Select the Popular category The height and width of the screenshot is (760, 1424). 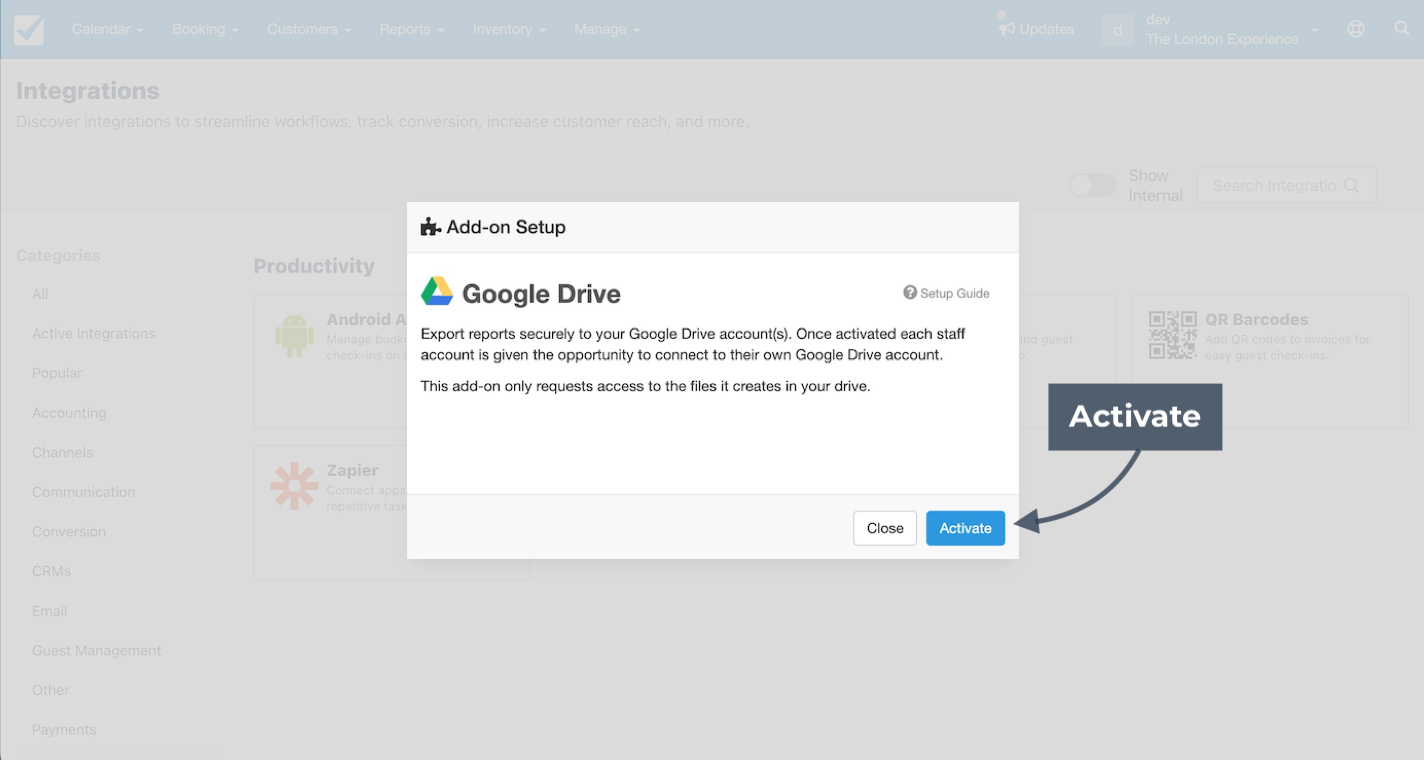[x=57, y=373]
